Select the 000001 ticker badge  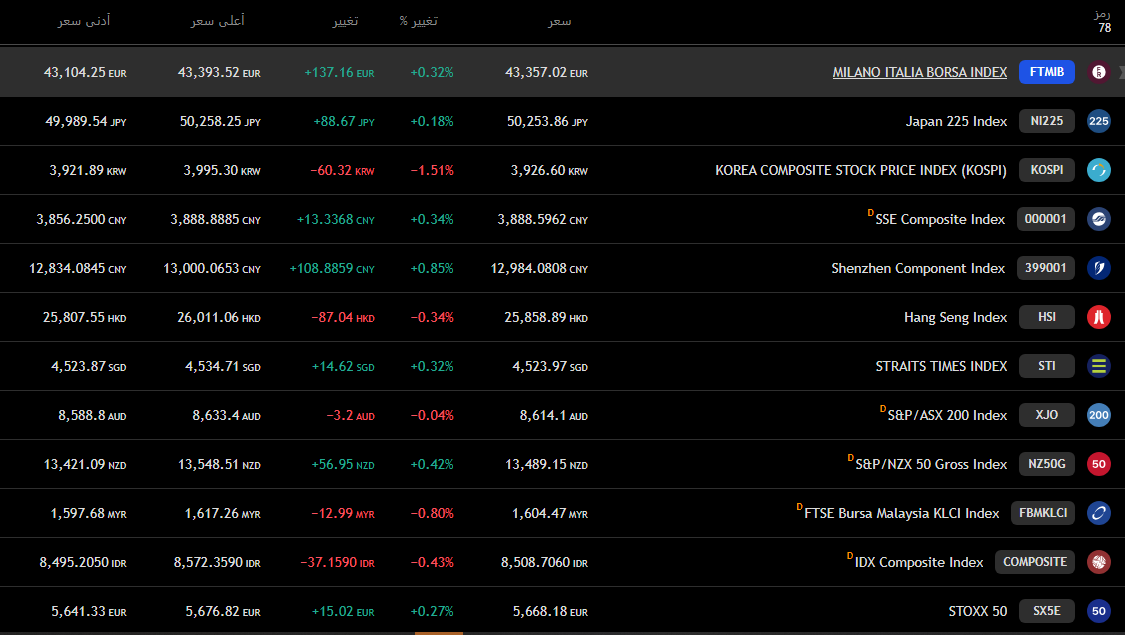coord(1045,219)
